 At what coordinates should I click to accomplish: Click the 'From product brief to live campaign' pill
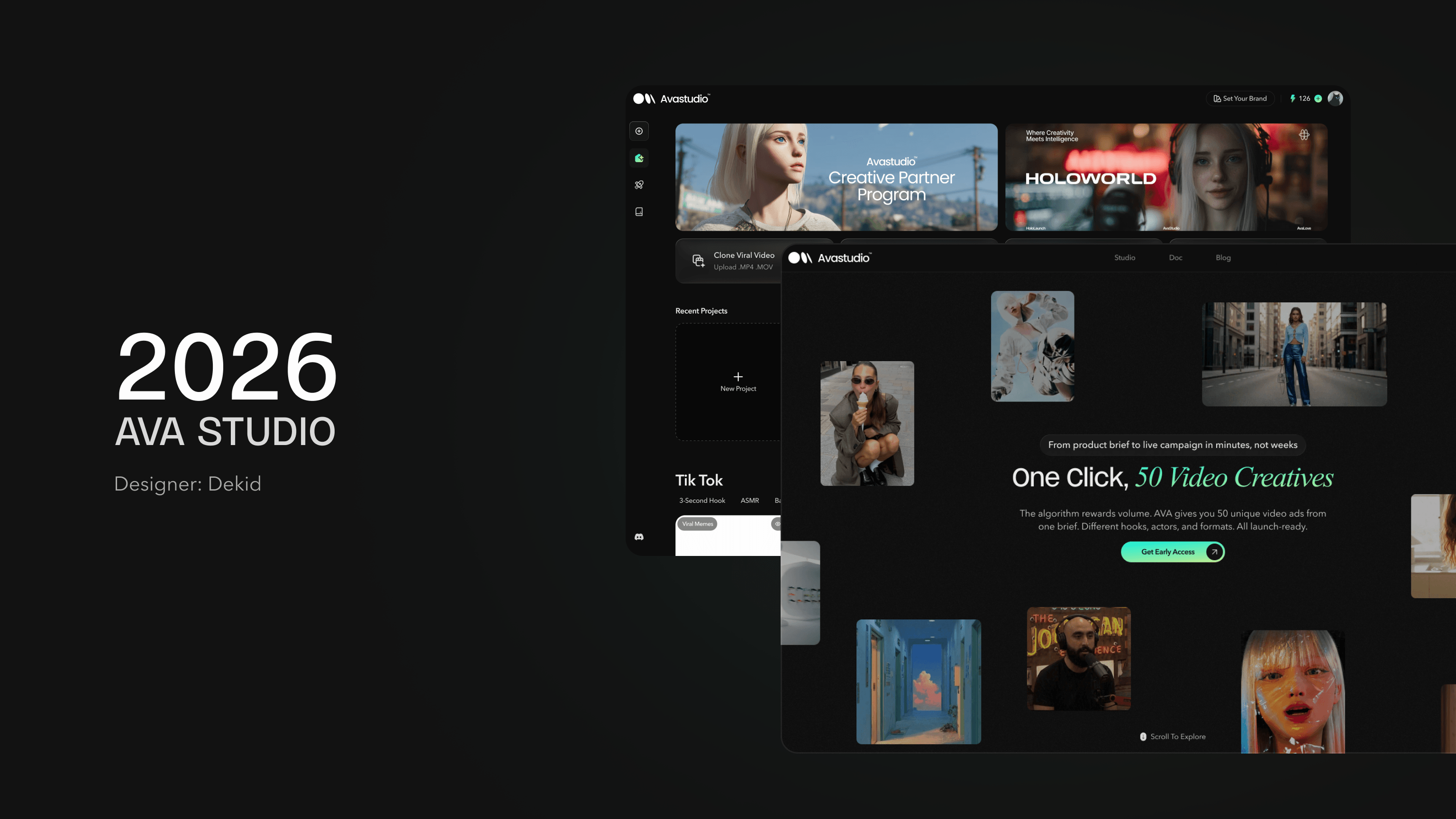[1173, 445]
